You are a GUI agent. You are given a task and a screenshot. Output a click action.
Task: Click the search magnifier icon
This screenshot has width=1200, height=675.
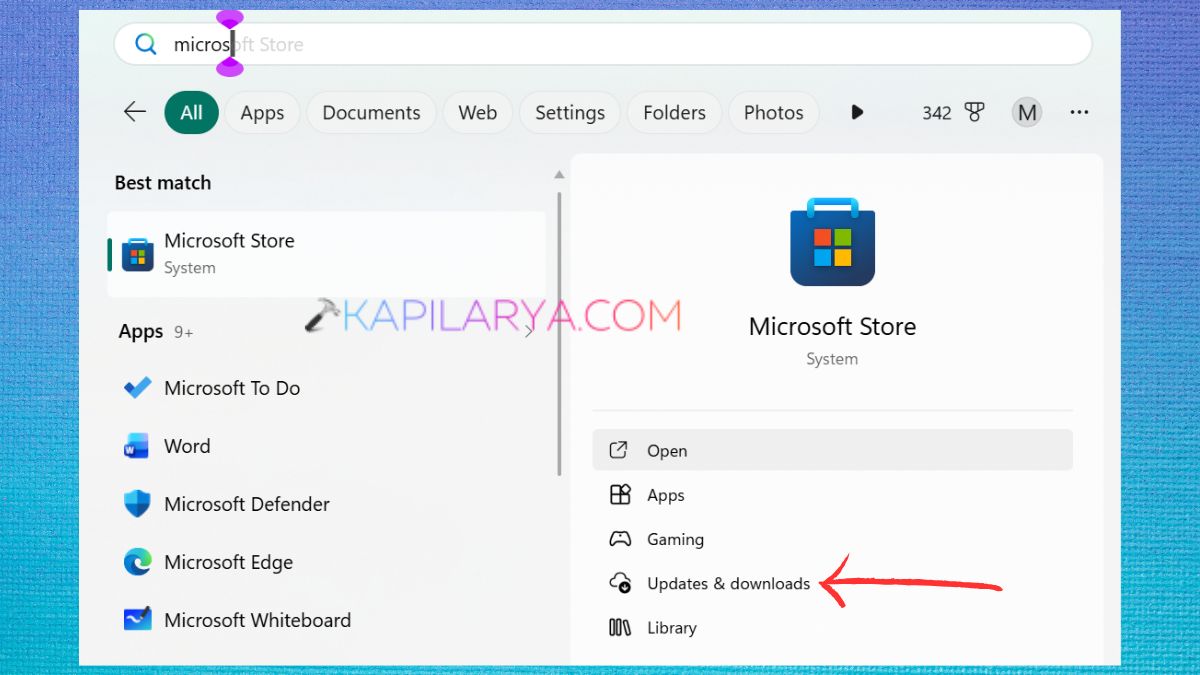[146, 44]
